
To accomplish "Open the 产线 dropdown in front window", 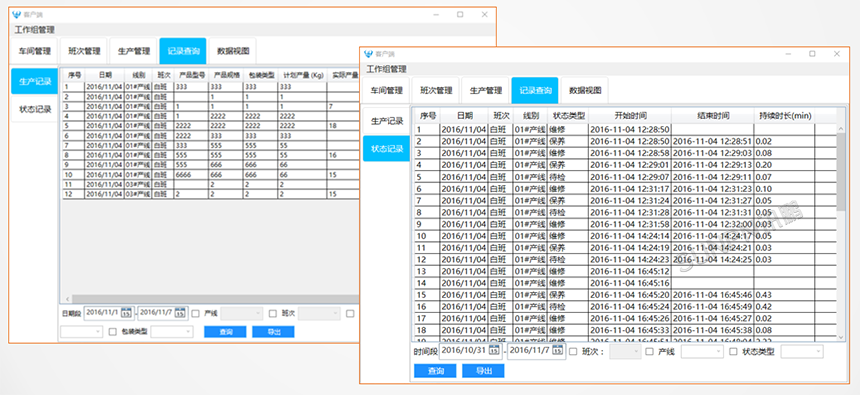I will pos(702,352).
